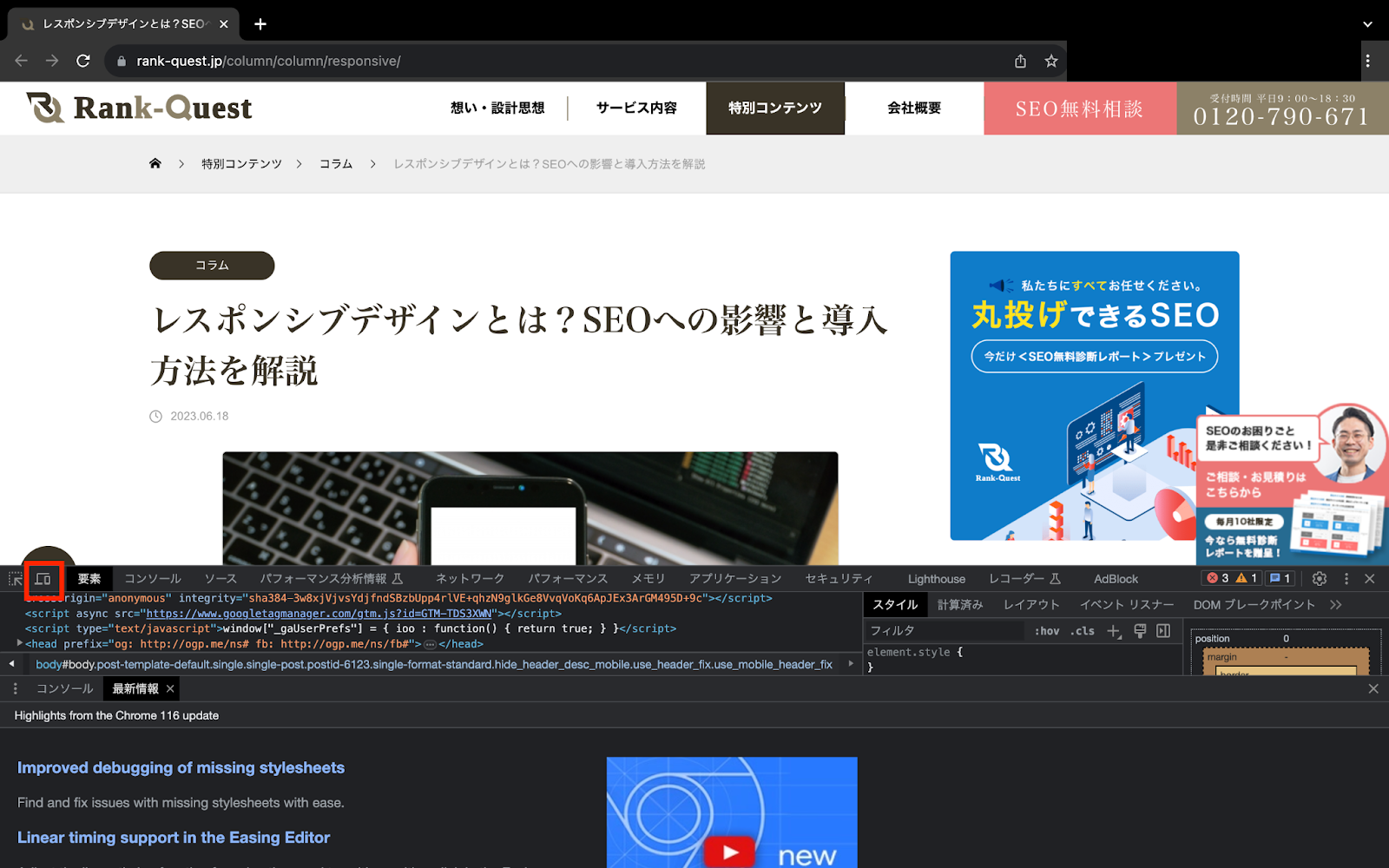This screenshot has height=868, width=1389.
Task: Show more styles pane tabs
Action: [x=1336, y=604]
